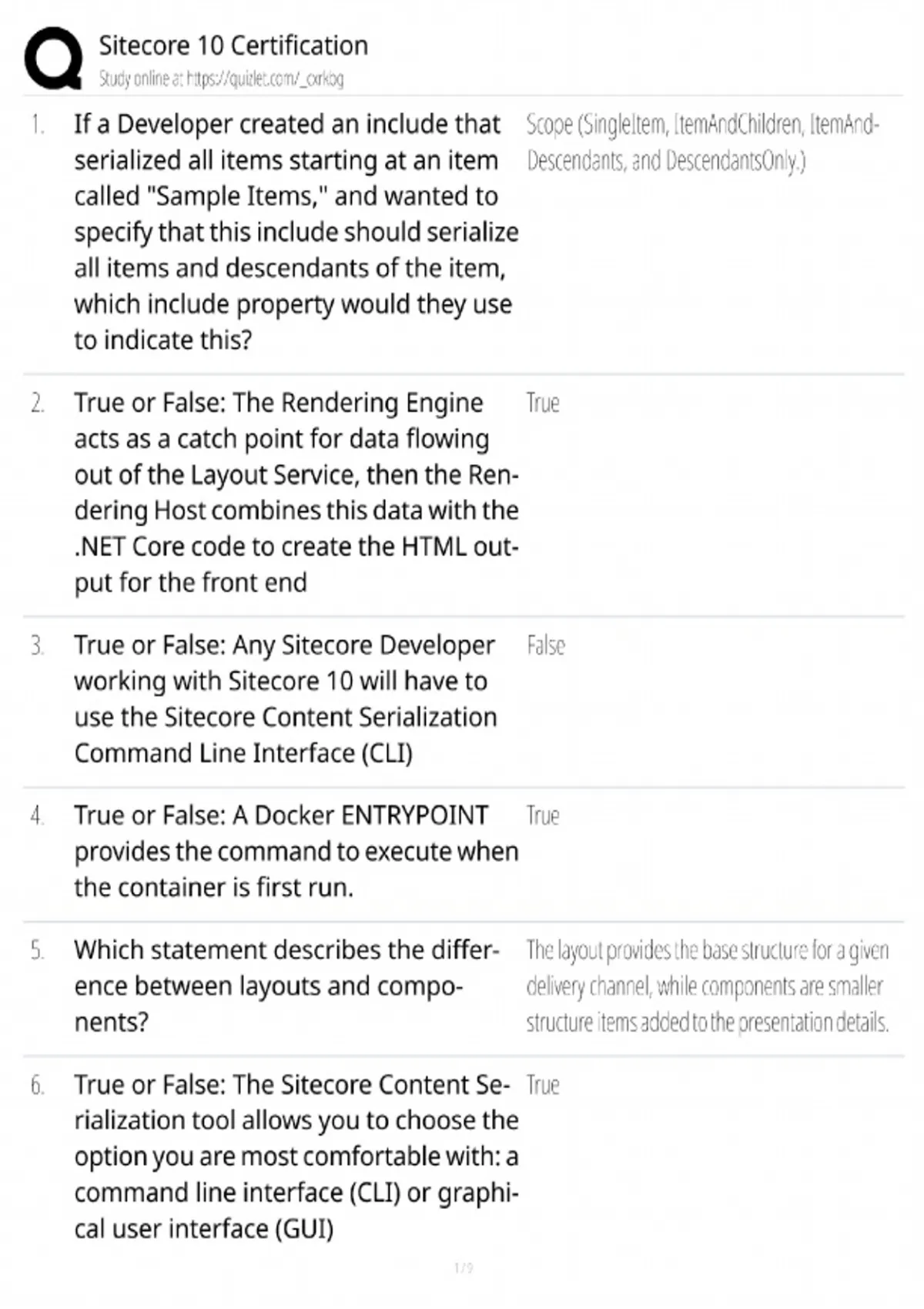Viewport: 924px width, 1309px height.
Task: Click the Quizlet Q logo
Action: [53, 59]
